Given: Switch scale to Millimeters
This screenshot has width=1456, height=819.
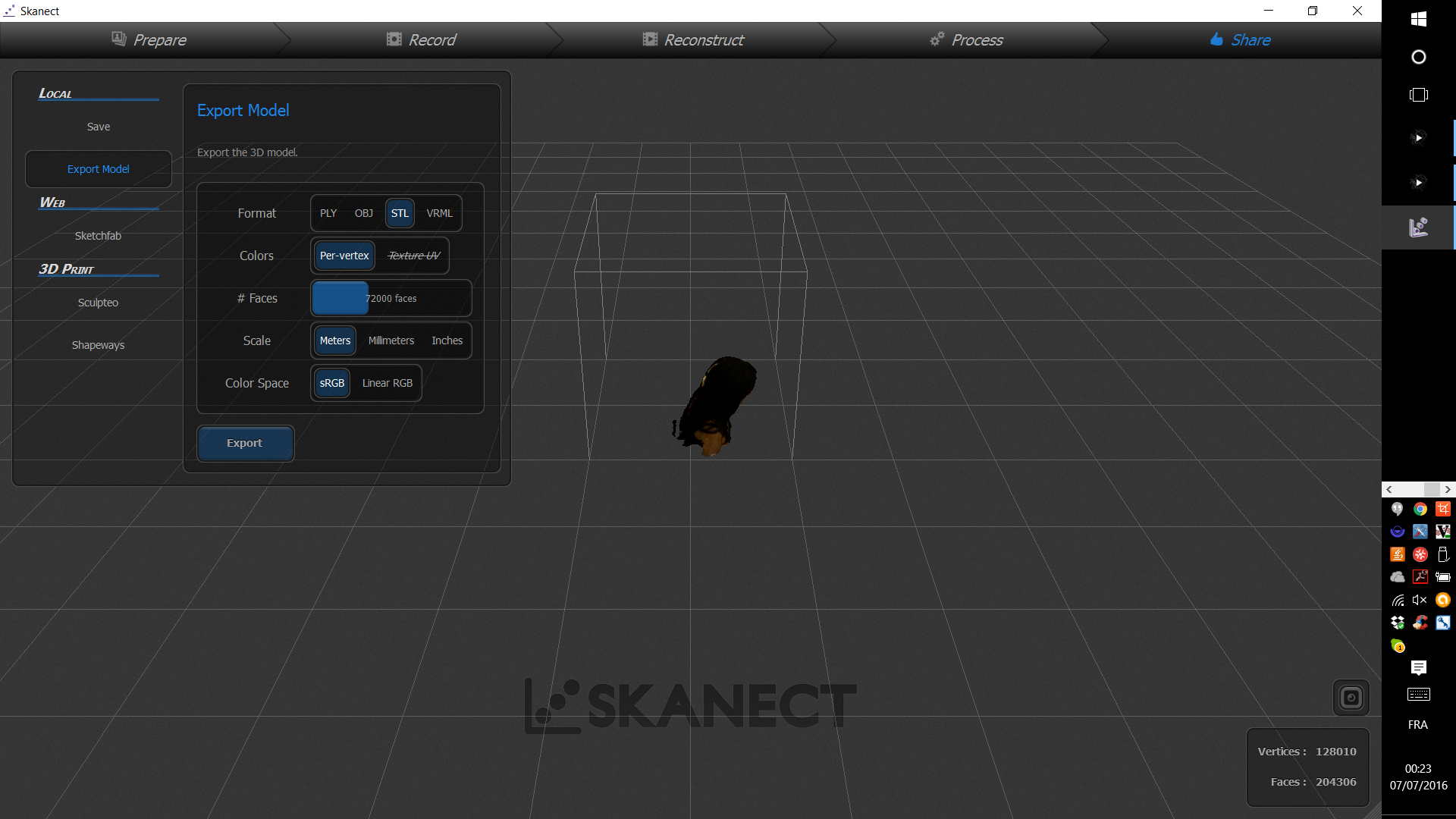Looking at the screenshot, I should click(x=391, y=340).
